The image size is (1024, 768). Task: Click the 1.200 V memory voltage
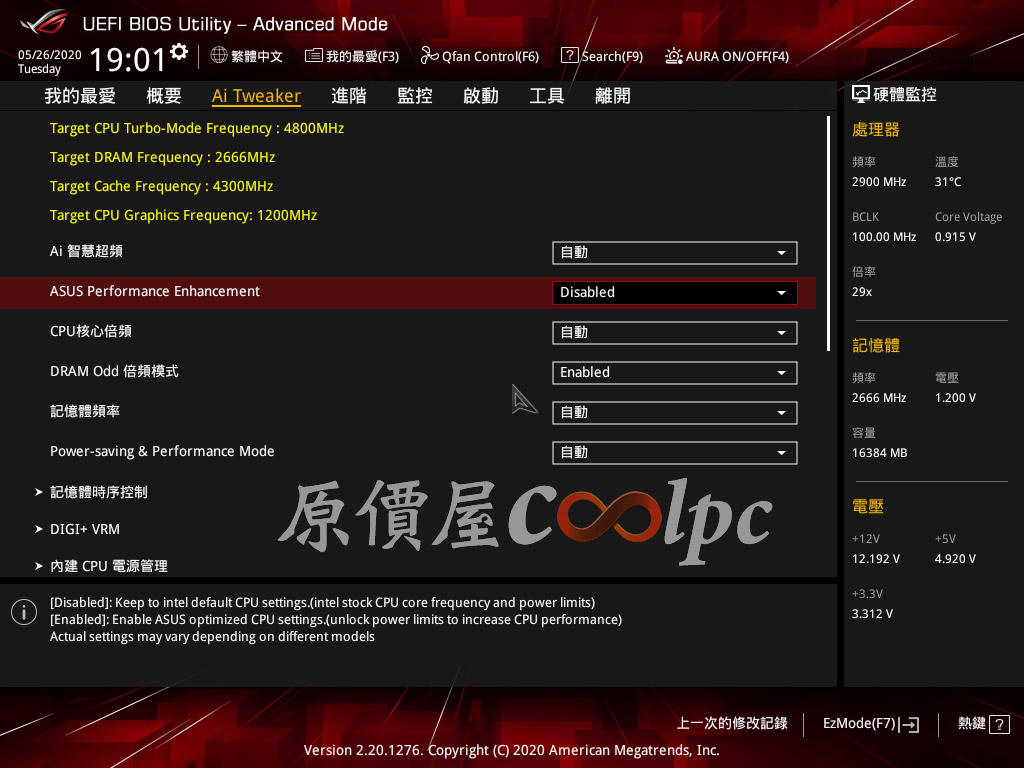(x=955, y=398)
